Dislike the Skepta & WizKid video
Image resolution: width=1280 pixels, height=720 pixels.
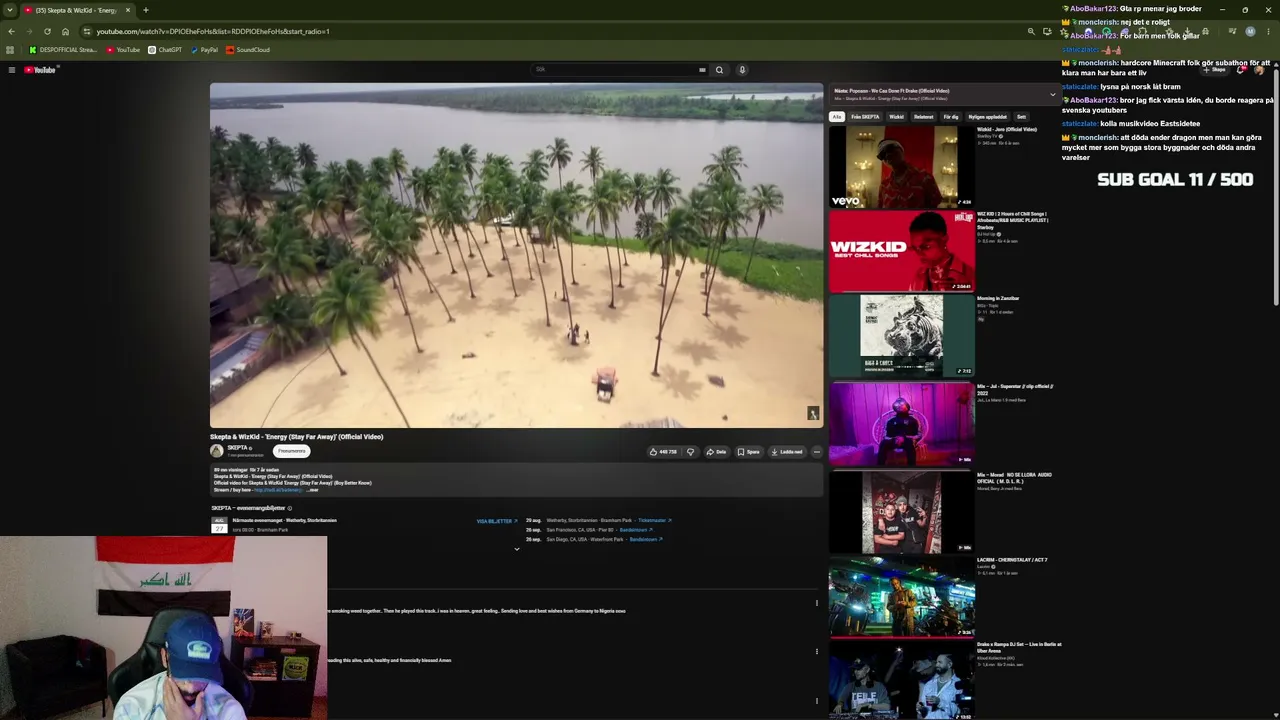tap(690, 452)
